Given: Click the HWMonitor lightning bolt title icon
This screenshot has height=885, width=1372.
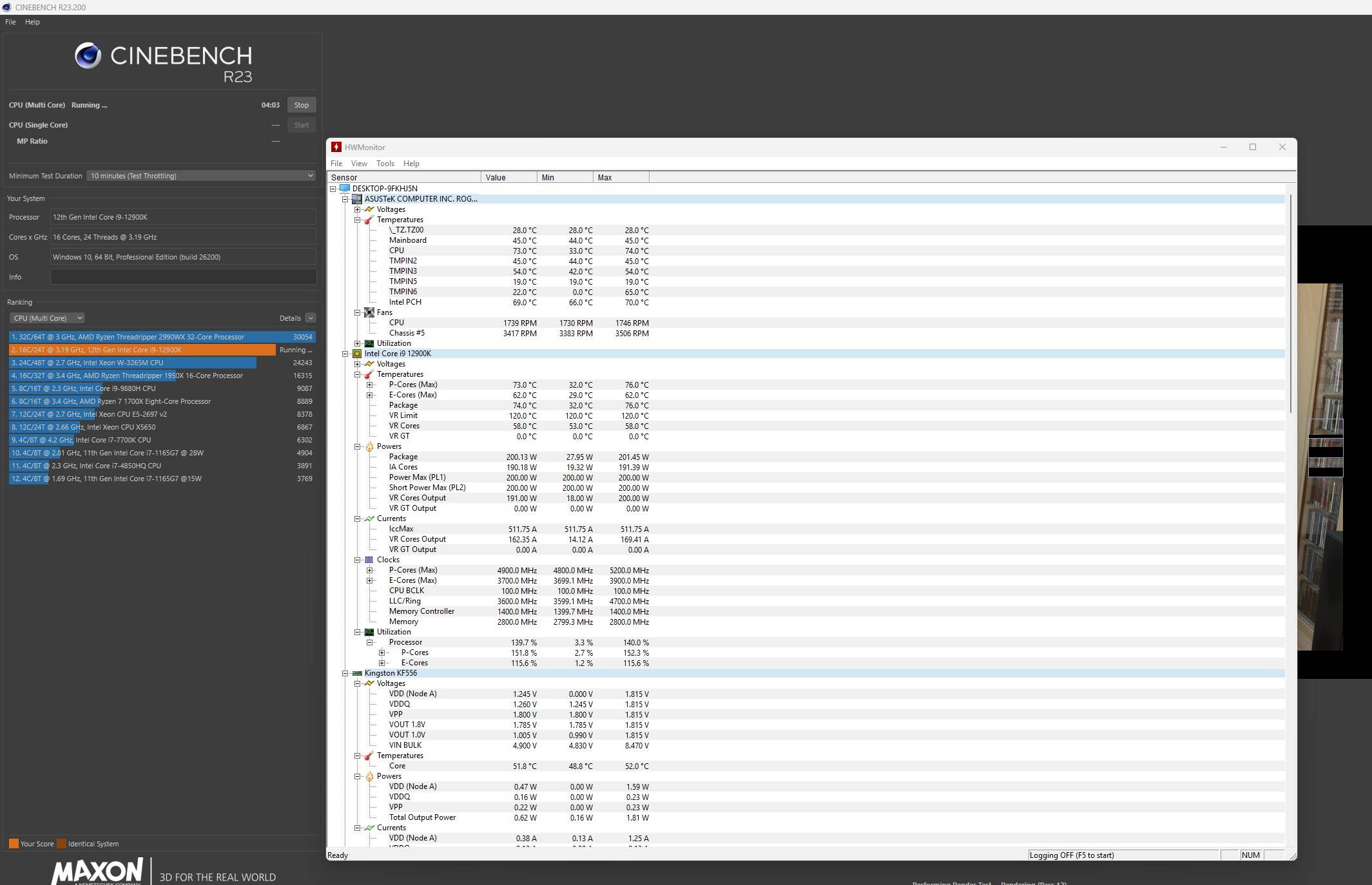Looking at the screenshot, I should 336,147.
